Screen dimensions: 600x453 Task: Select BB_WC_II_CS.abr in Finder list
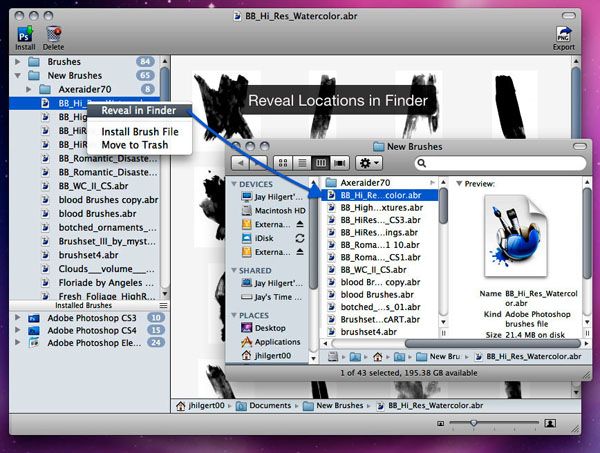(379, 270)
